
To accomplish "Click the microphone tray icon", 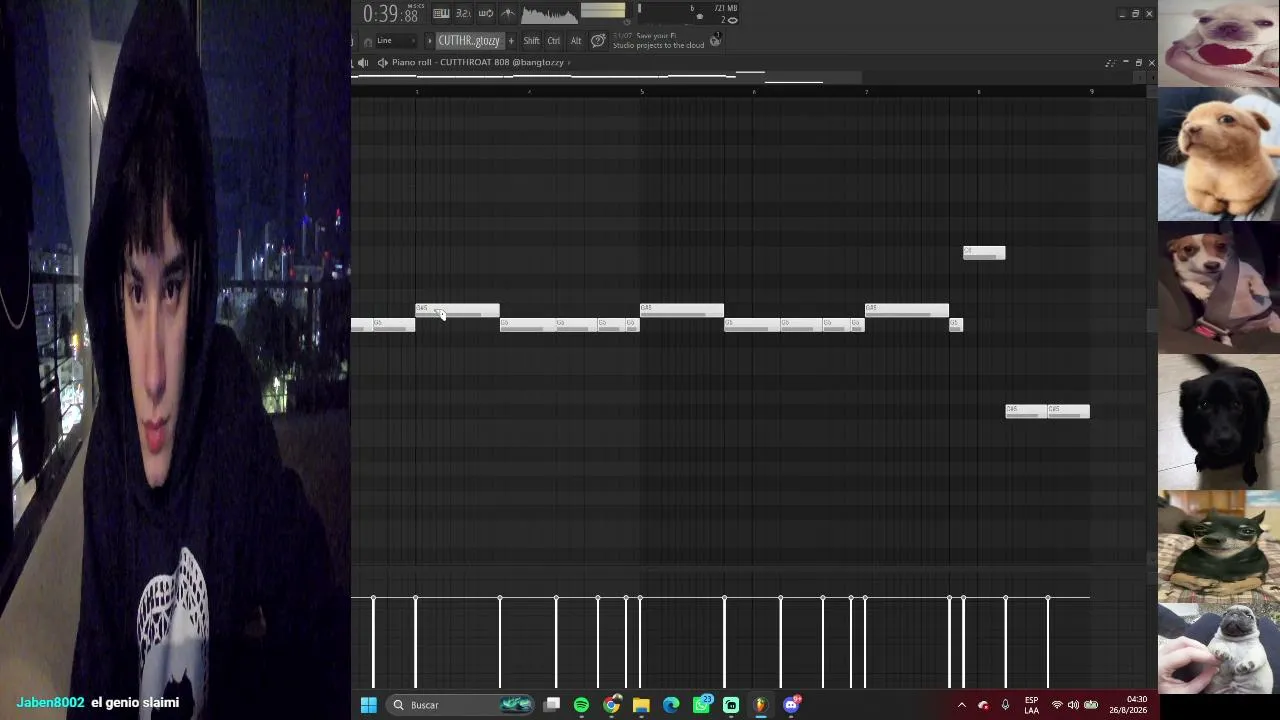I will point(1005,705).
